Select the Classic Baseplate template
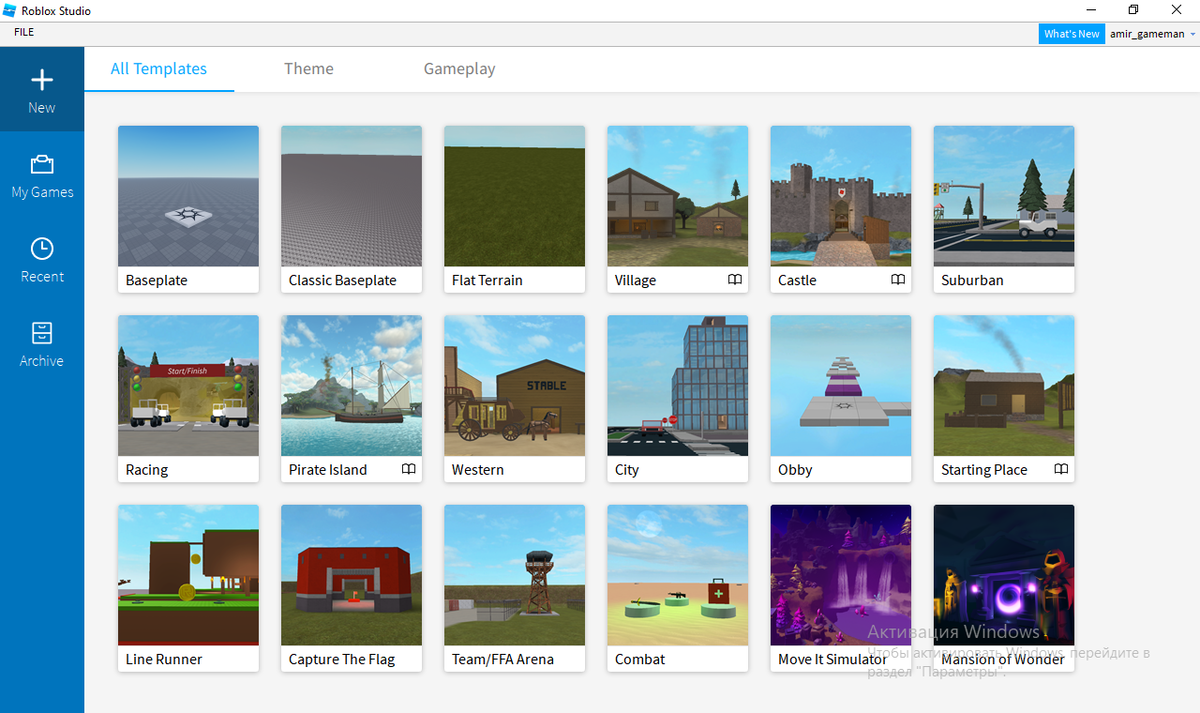 (351, 209)
